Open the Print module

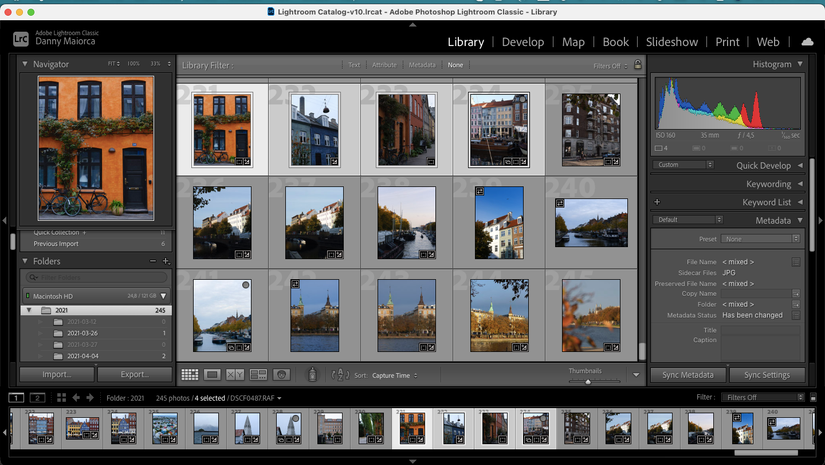point(727,42)
